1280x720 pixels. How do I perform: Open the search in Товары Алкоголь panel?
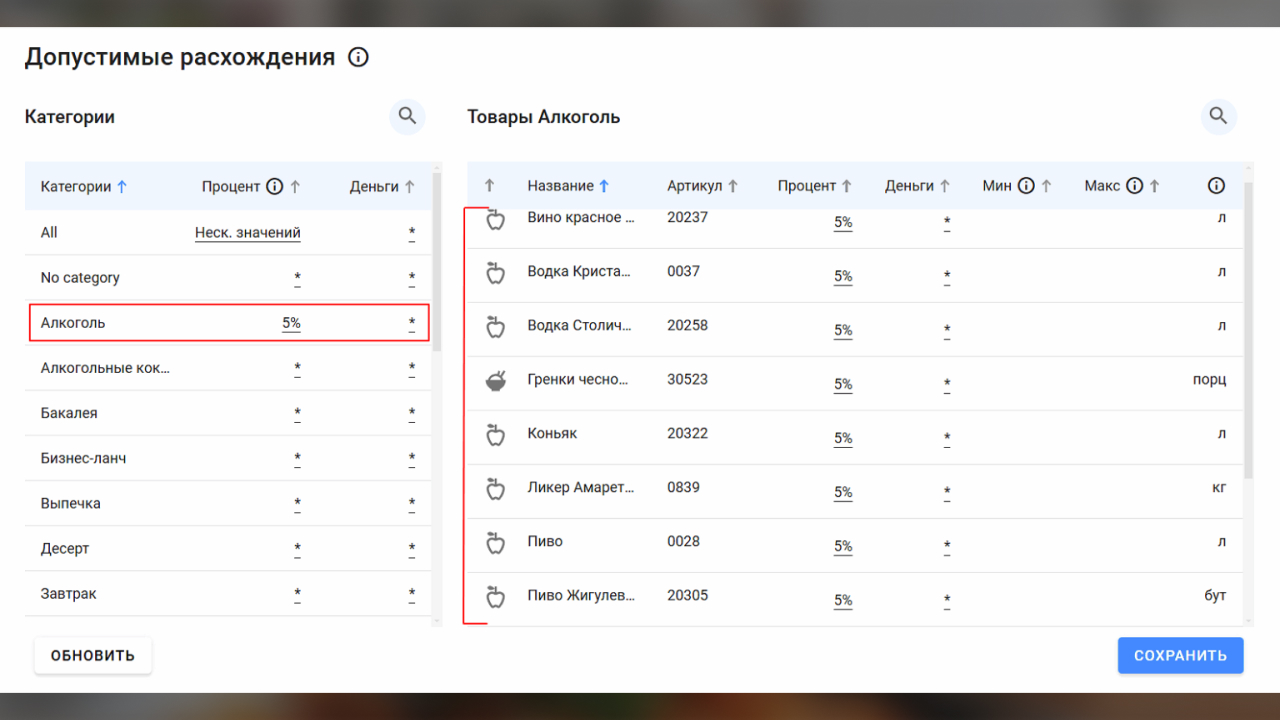point(1218,116)
